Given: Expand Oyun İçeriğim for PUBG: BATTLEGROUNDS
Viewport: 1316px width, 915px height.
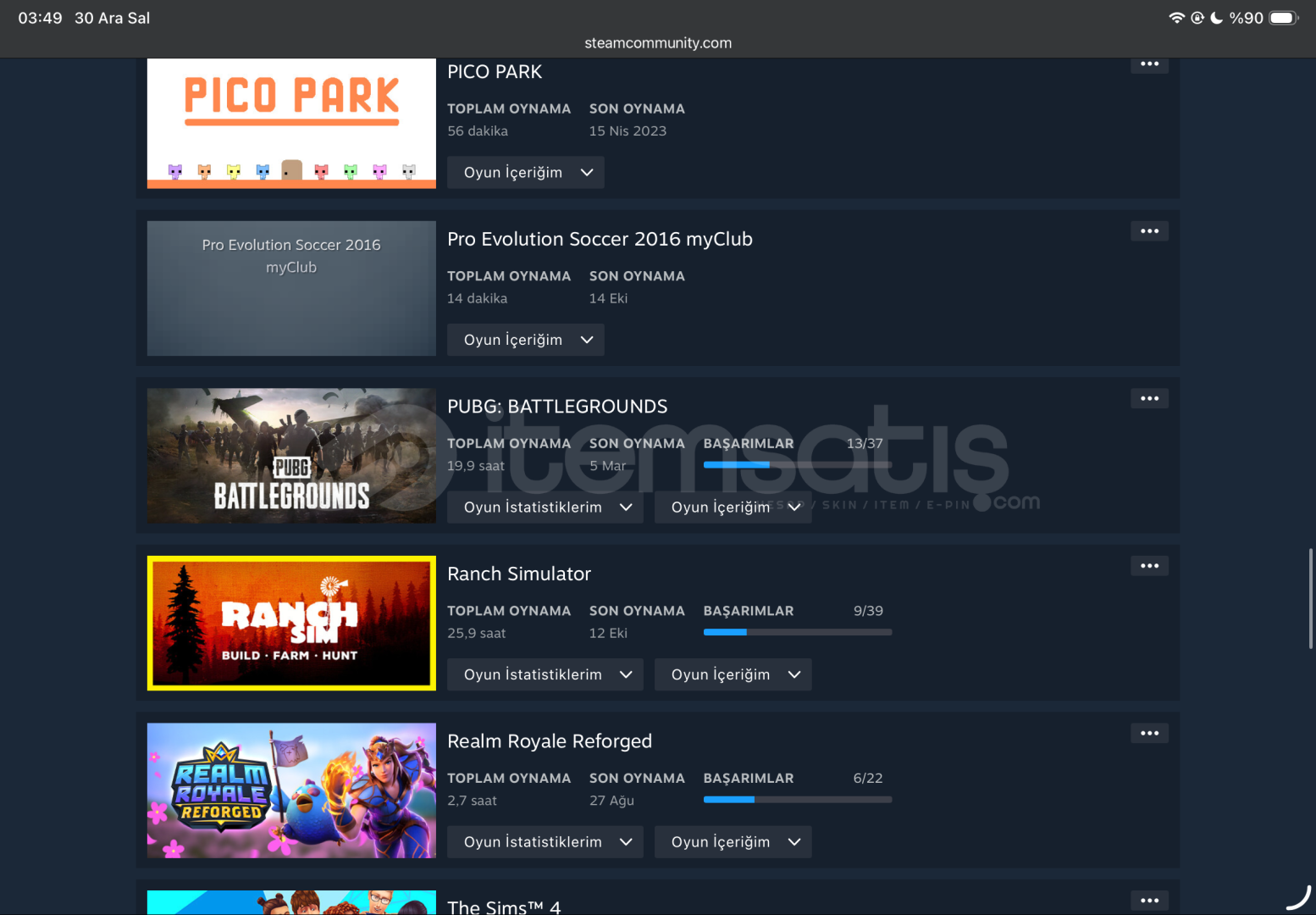Looking at the screenshot, I should click(733, 507).
